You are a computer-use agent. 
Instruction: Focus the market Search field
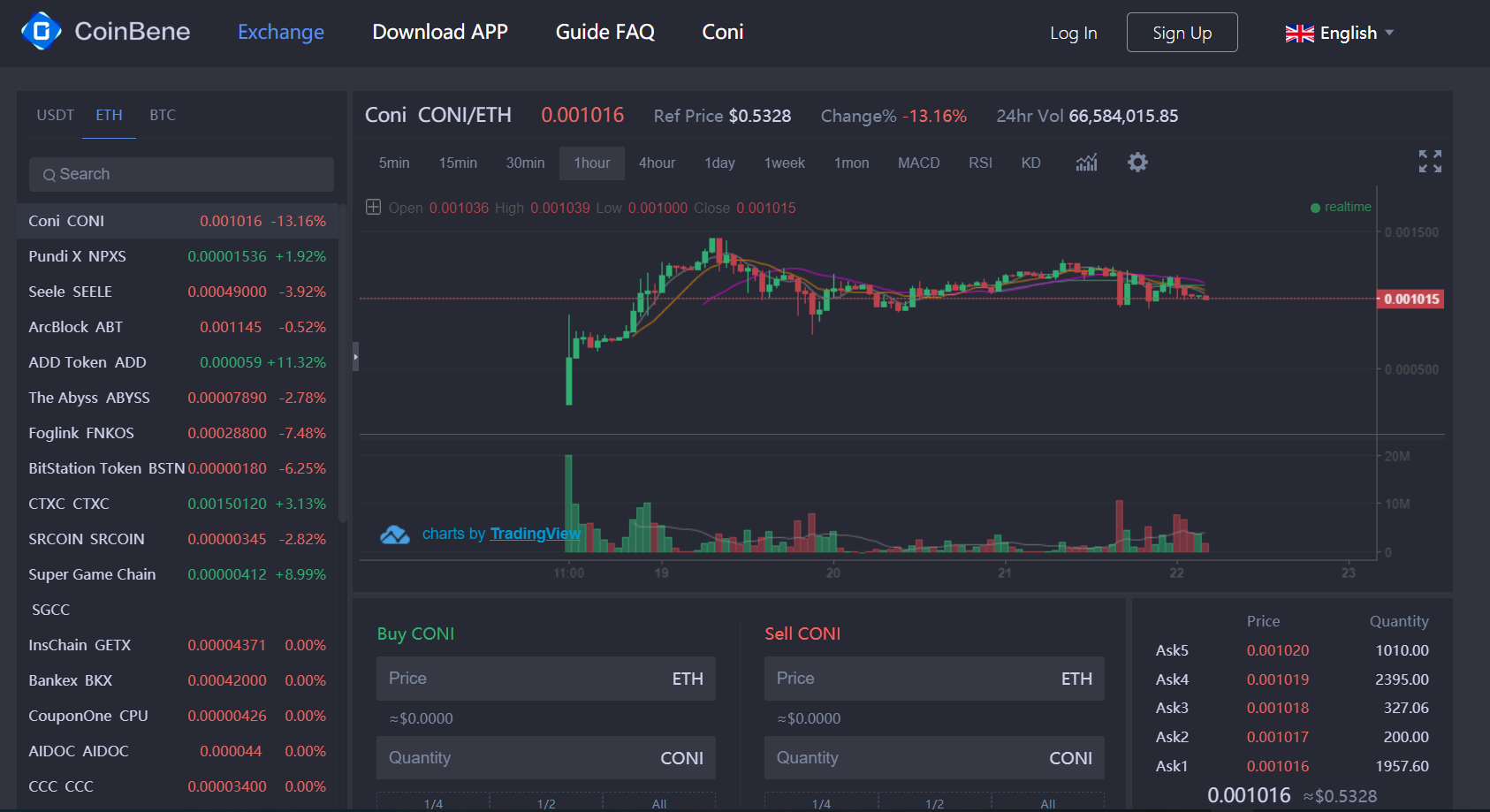coord(181,175)
